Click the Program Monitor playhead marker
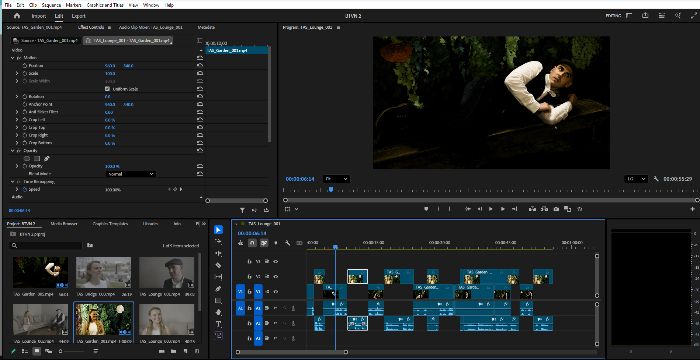This screenshot has height=360, width=700. coord(331,189)
